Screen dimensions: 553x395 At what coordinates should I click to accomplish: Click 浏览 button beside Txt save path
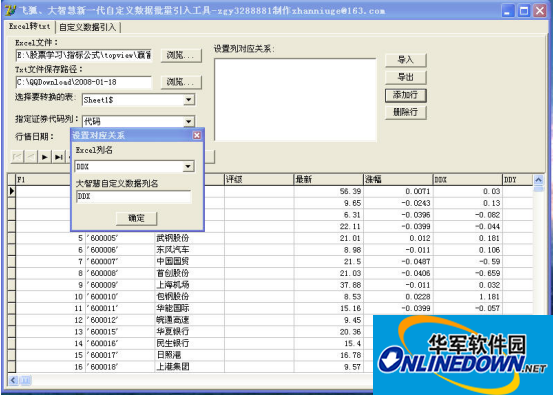click(x=181, y=82)
